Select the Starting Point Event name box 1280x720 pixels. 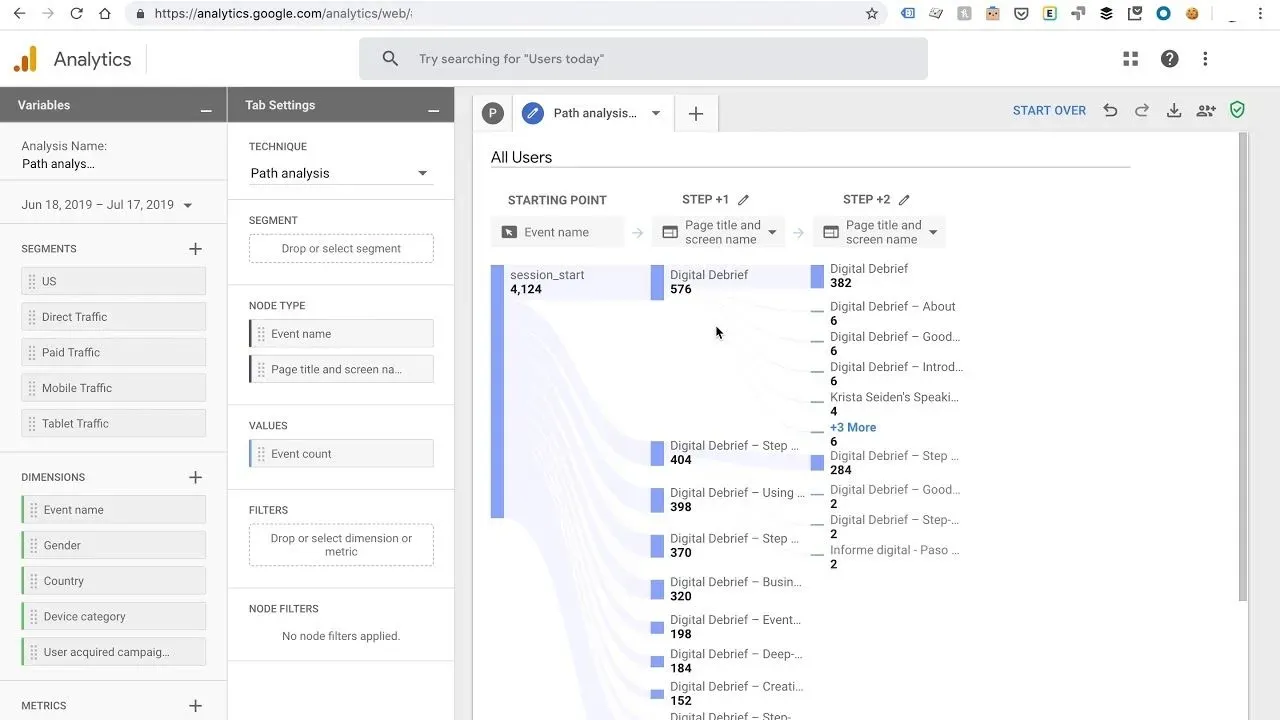coord(557,232)
